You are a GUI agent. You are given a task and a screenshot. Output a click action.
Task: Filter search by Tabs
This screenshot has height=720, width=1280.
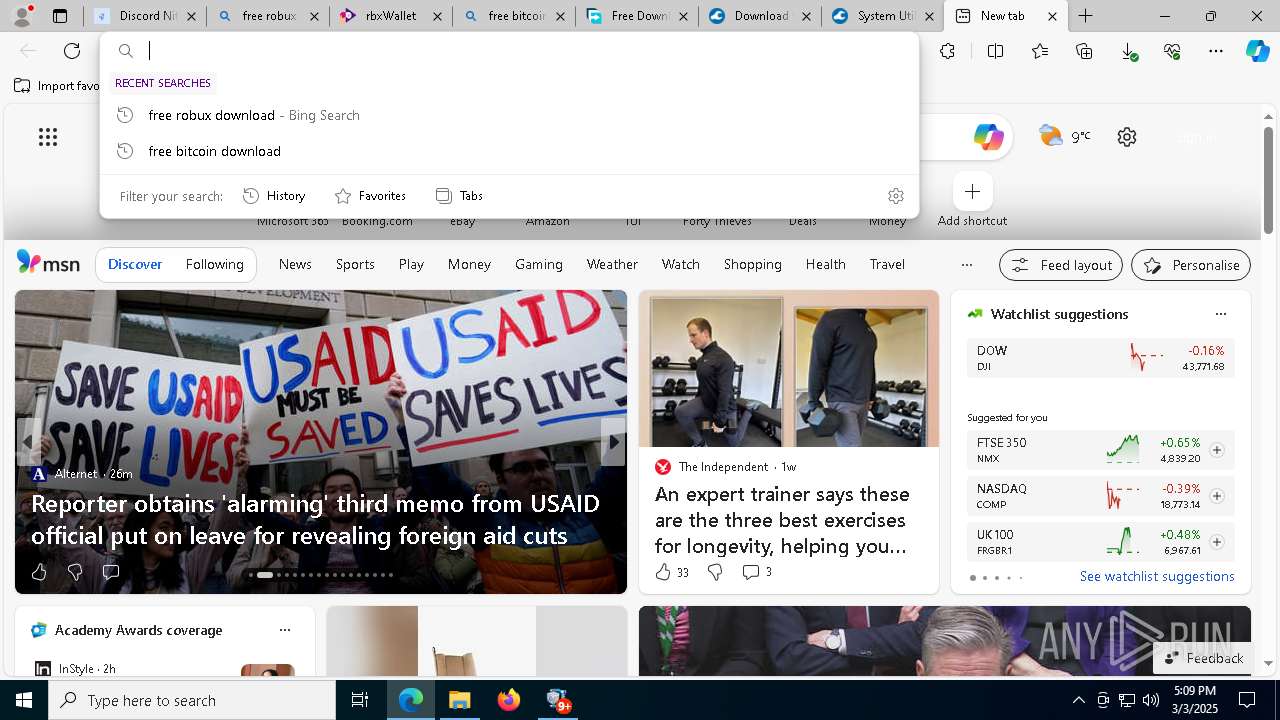pyautogui.click(x=459, y=196)
